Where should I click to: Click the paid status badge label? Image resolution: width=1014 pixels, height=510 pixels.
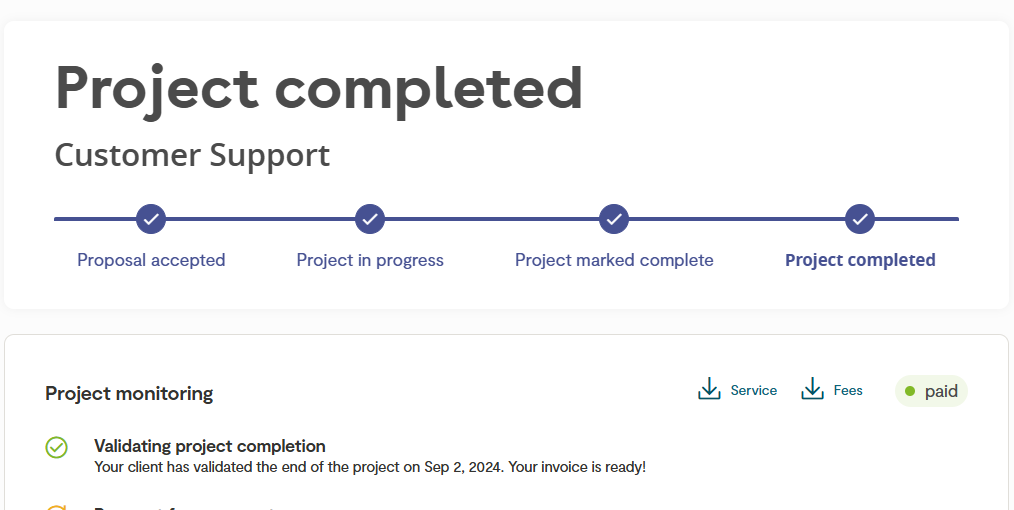pos(941,391)
